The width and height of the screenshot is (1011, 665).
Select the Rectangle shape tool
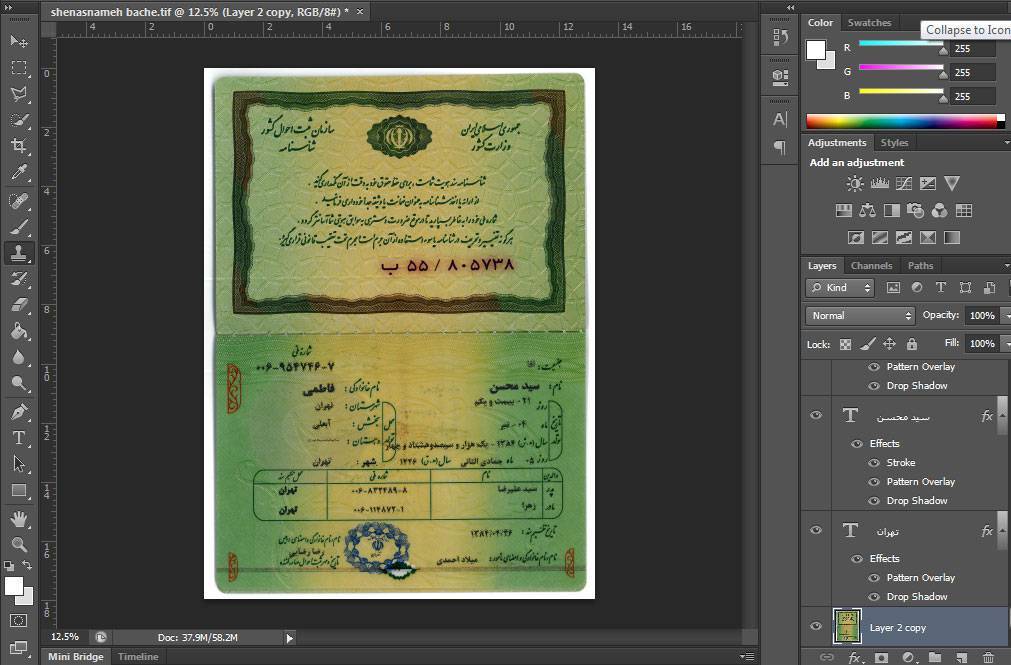coord(19,491)
